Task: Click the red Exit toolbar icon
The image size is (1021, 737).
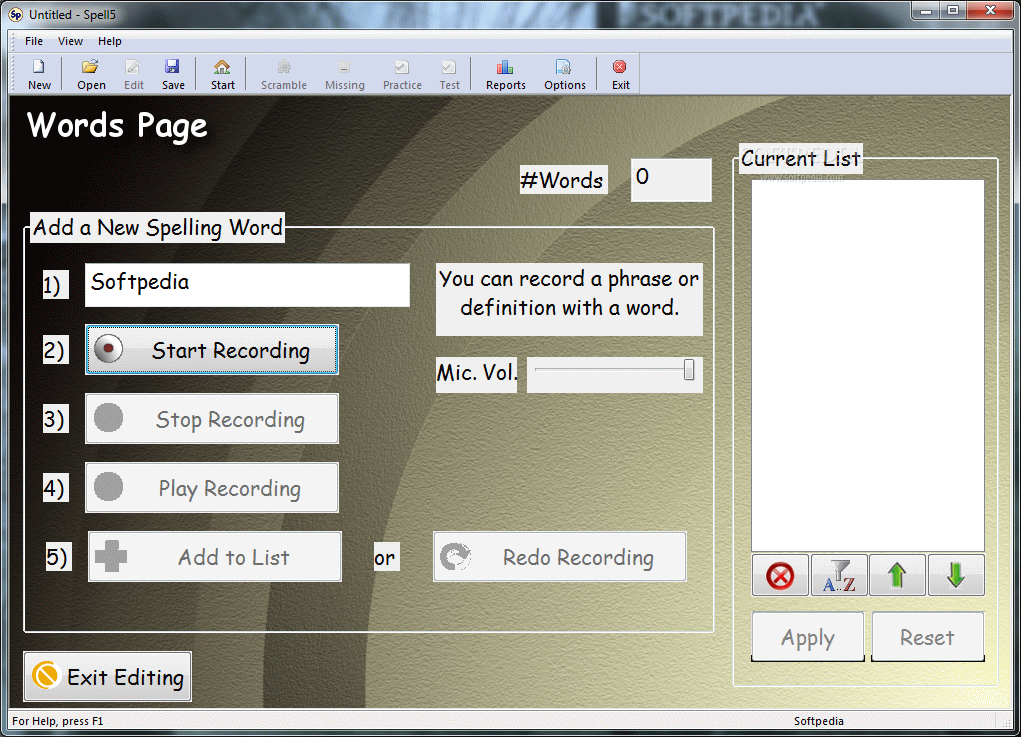Action: pyautogui.click(x=621, y=74)
